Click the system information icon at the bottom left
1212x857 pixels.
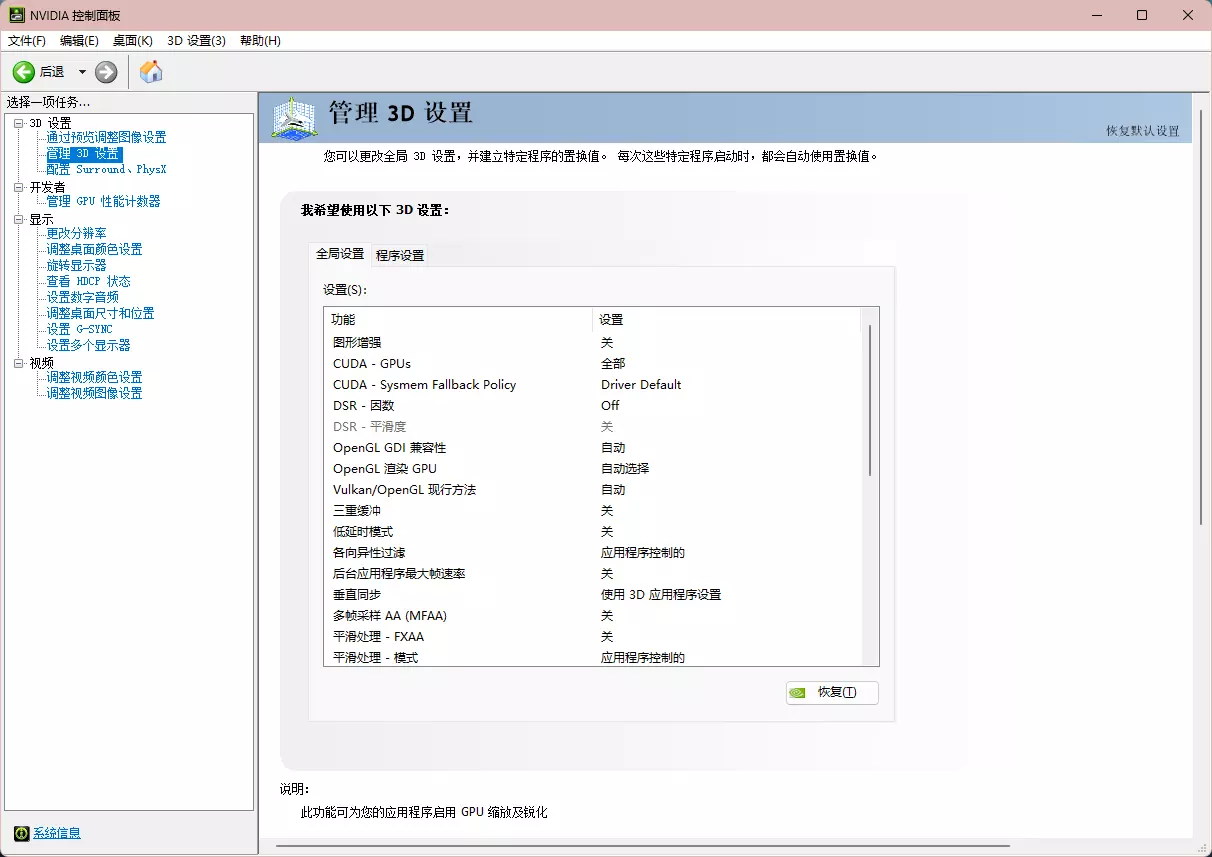click(21, 833)
